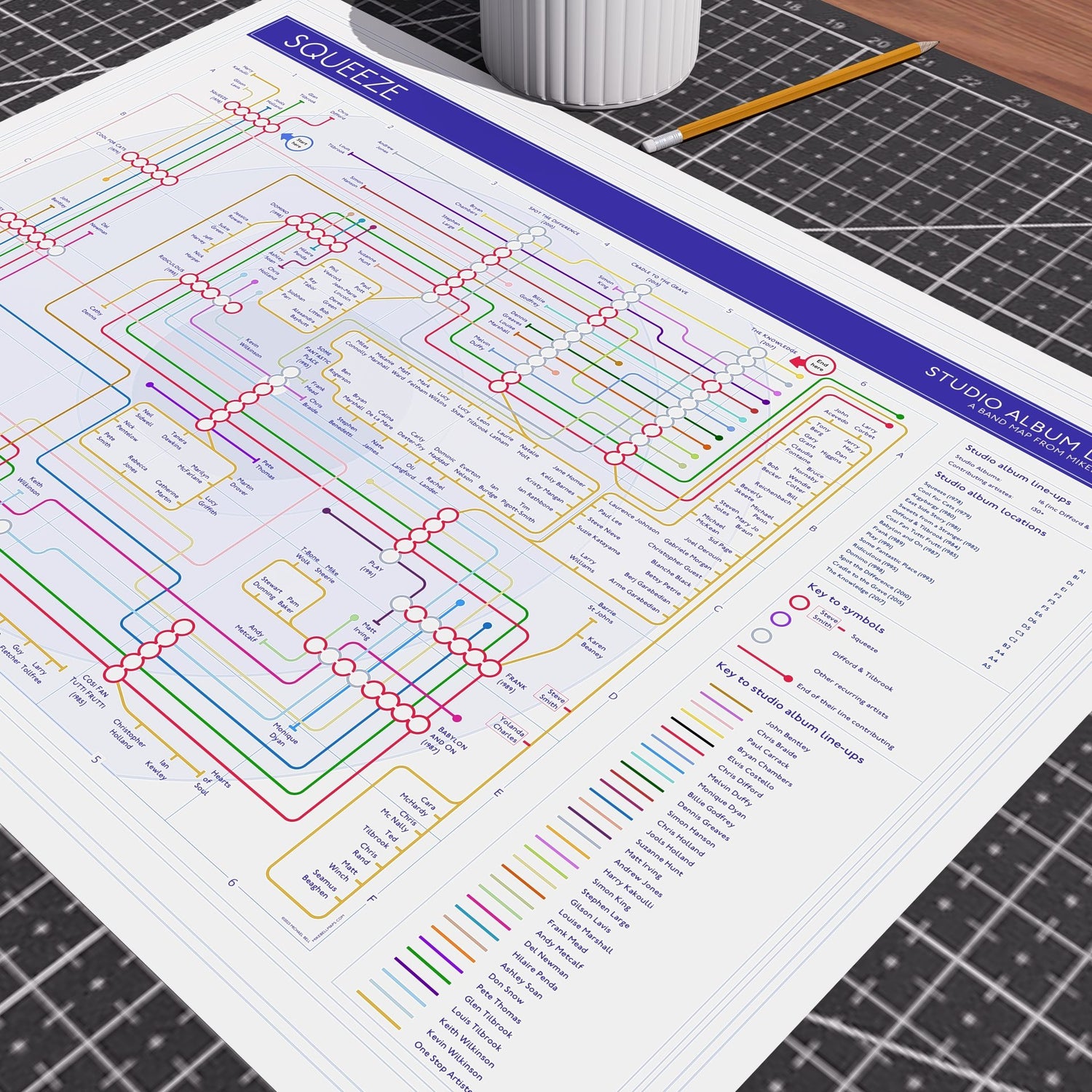Click the 'Studio album locations' heading
1092x1092 pixels.
pos(991,503)
